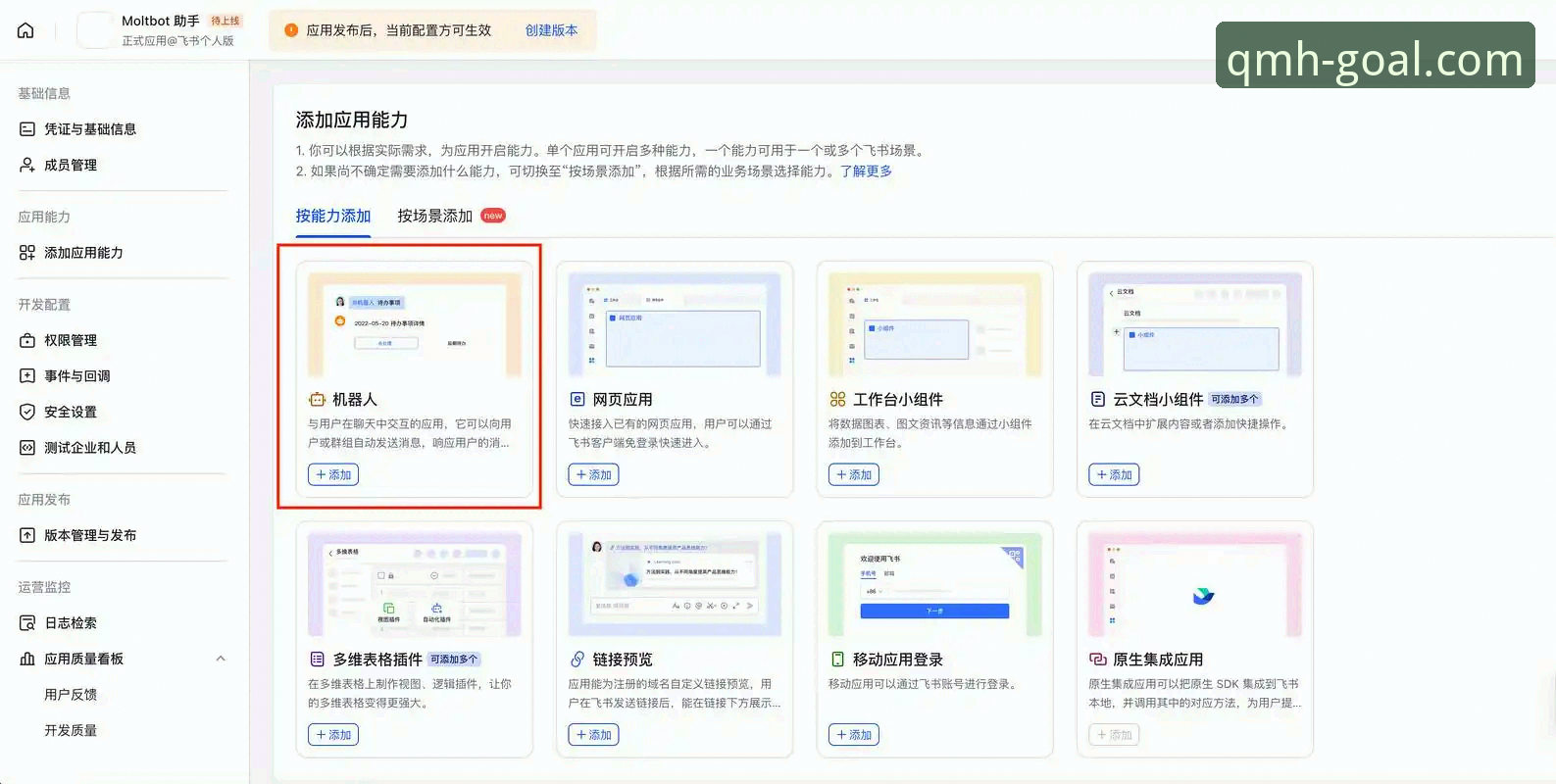
Task: Click the 了解更多 link
Action: pos(866,171)
